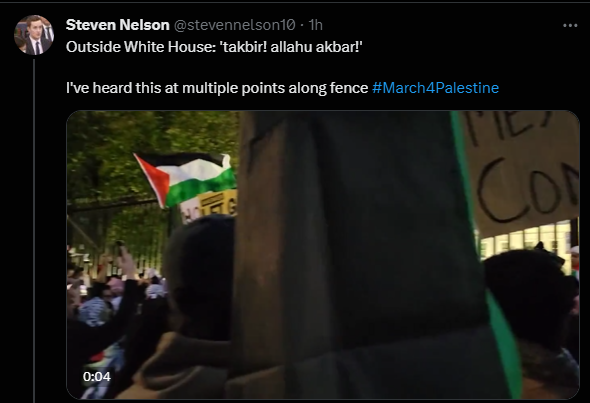The width and height of the screenshot is (590, 403).
Task: Click the Palestinian flag in the video
Action: pos(186,178)
